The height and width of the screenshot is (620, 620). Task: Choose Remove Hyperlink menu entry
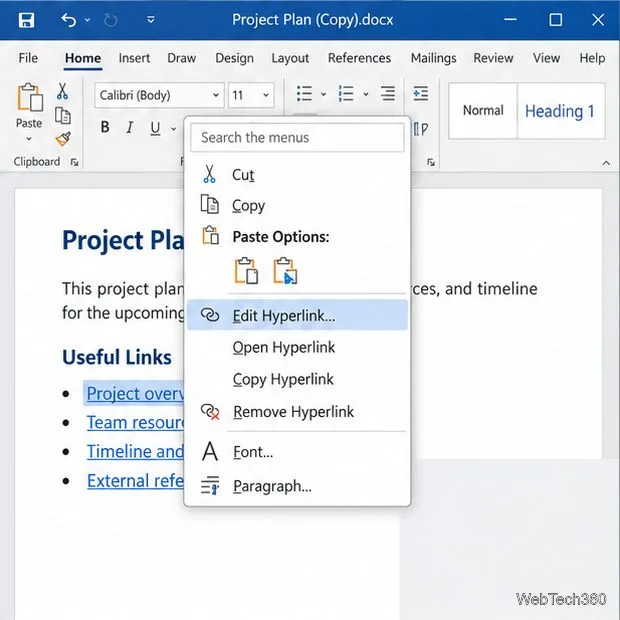coord(297,412)
